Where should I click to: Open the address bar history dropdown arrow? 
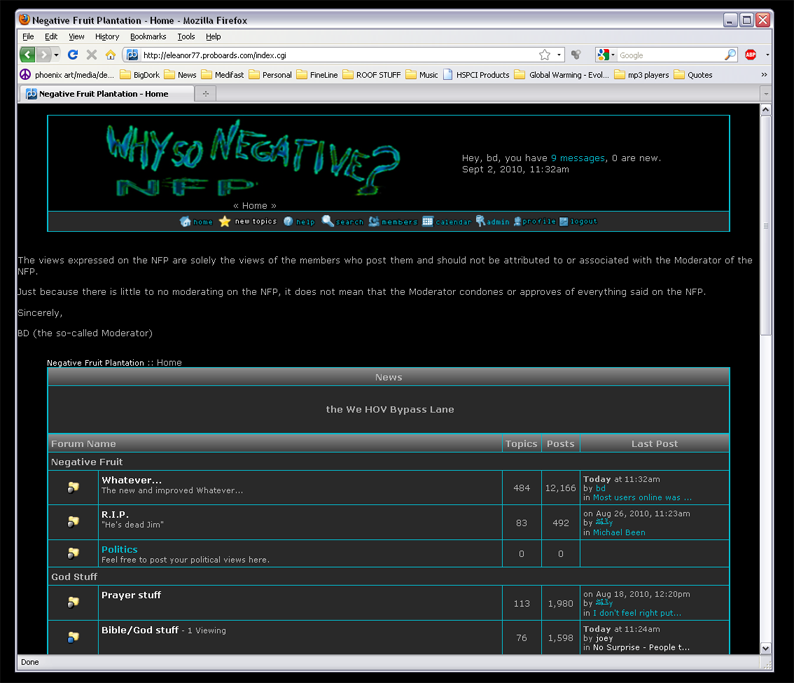[x=559, y=55]
